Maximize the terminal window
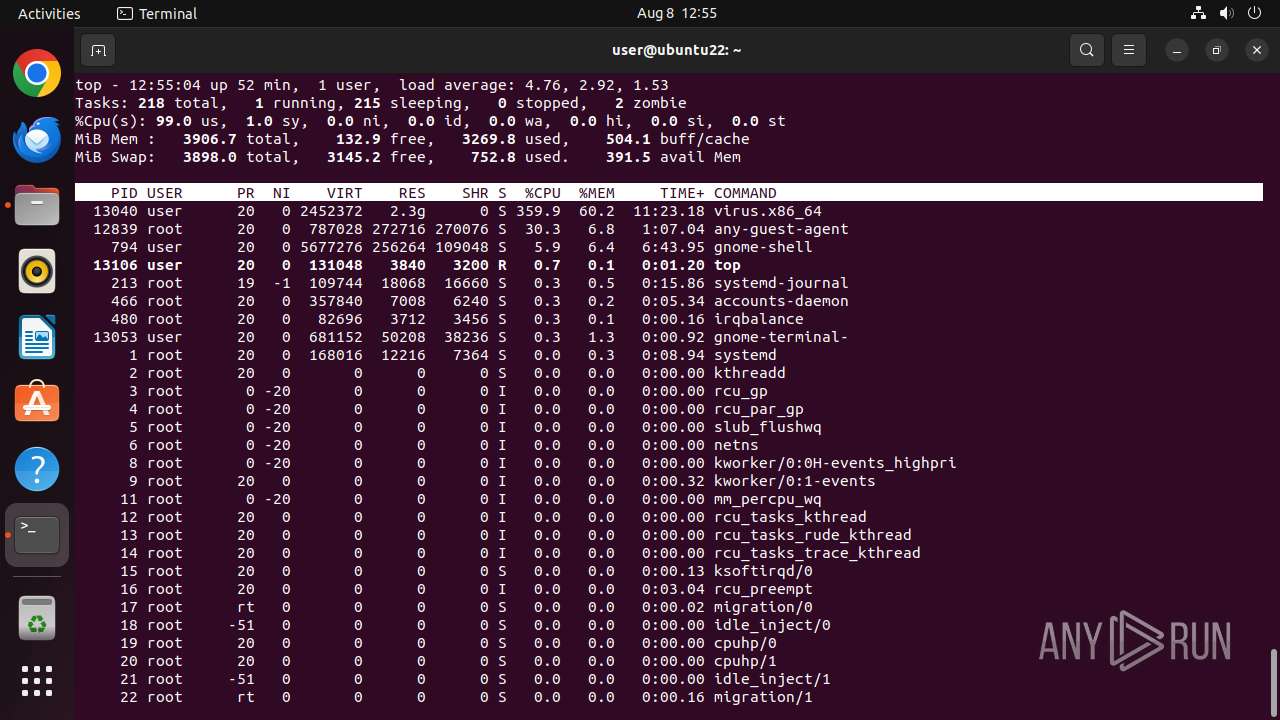The height and width of the screenshot is (720, 1280). pos(1217,50)
